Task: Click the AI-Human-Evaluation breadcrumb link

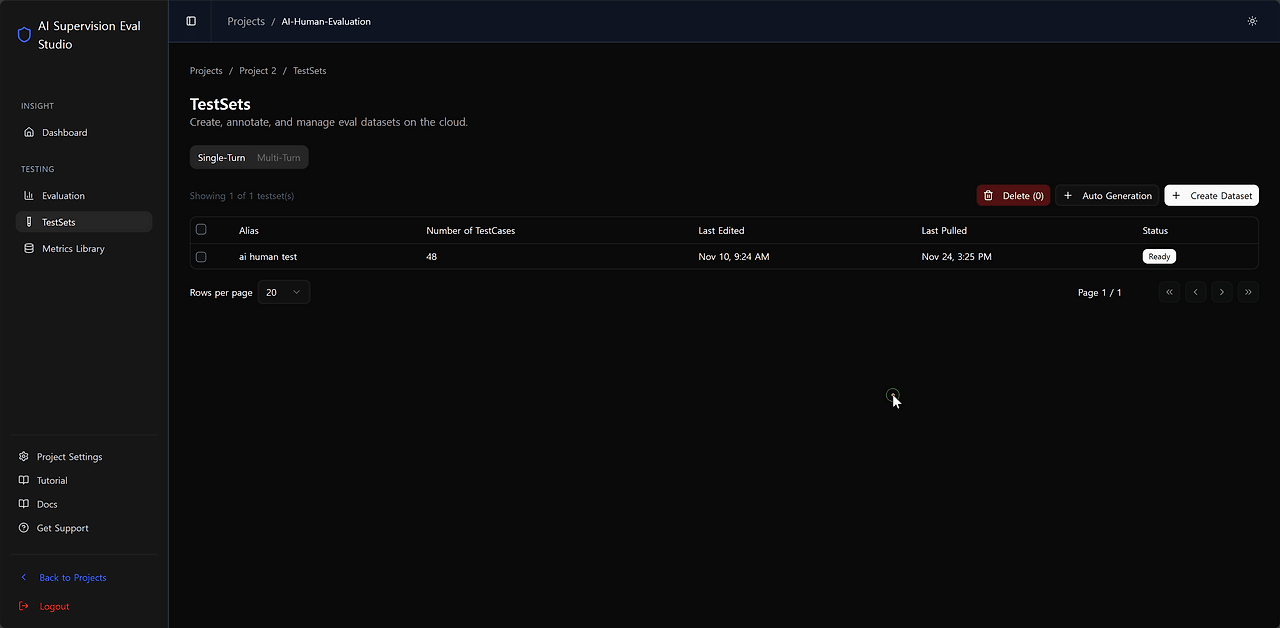Action: 326,20
